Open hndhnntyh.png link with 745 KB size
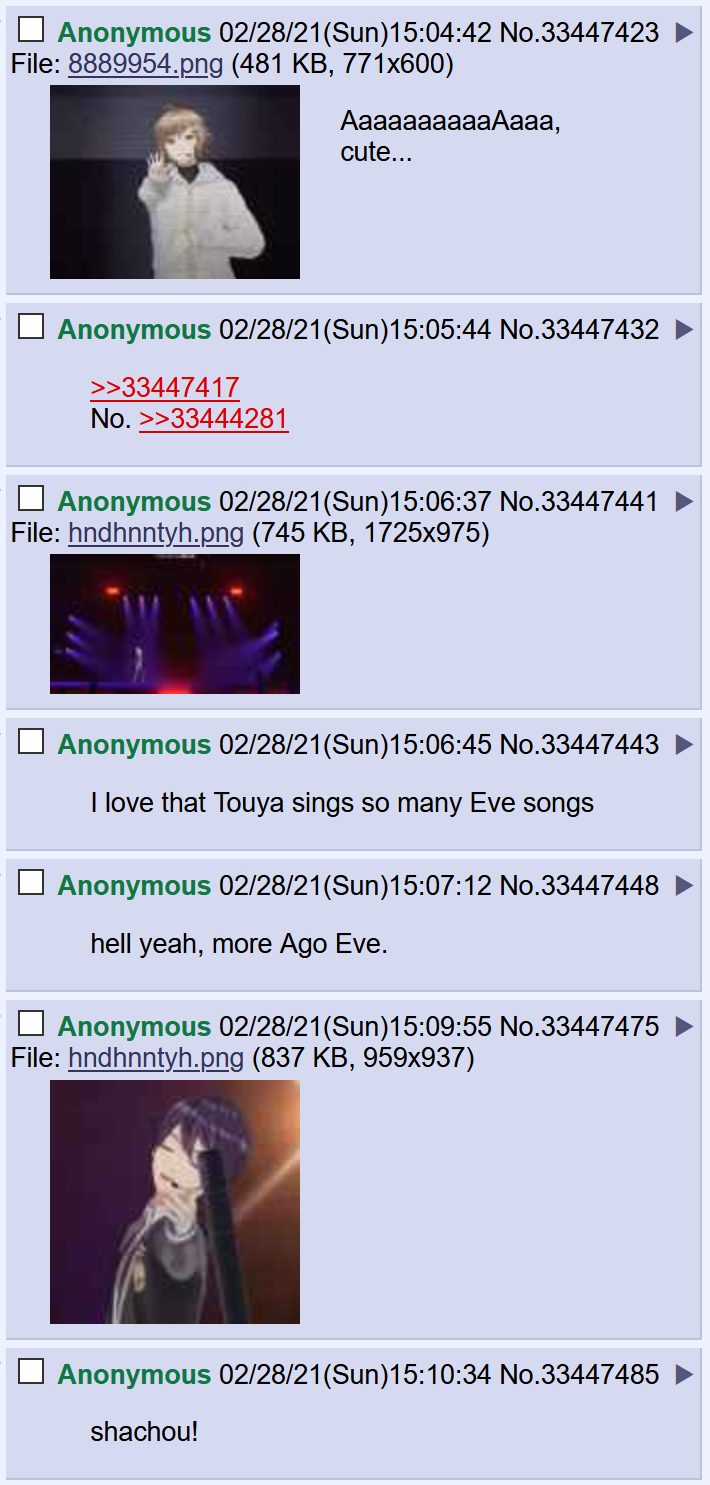The image size is (710, 1485). (x=156, y=534)
